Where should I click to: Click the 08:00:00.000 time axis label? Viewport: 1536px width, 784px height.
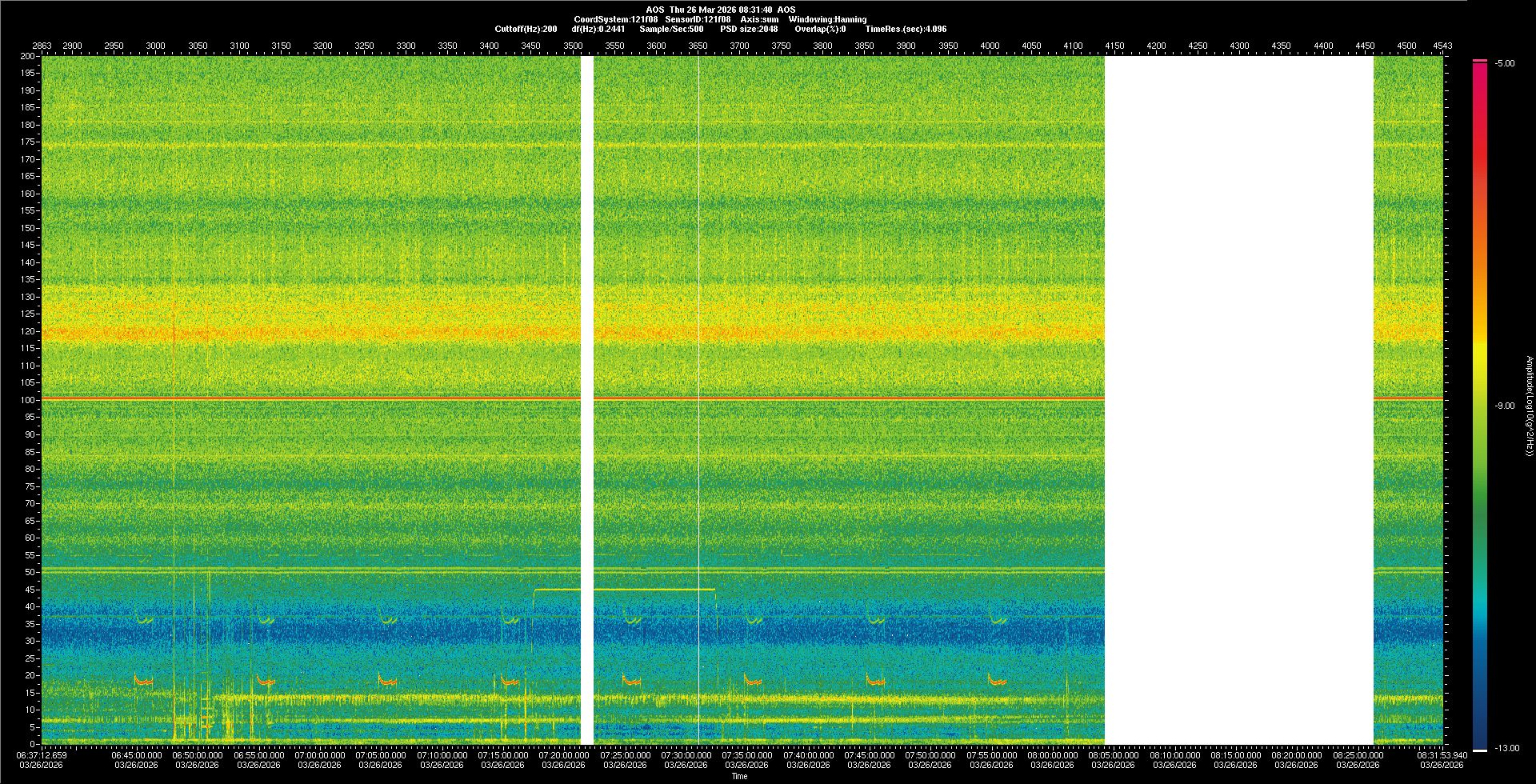[1052, 755]
